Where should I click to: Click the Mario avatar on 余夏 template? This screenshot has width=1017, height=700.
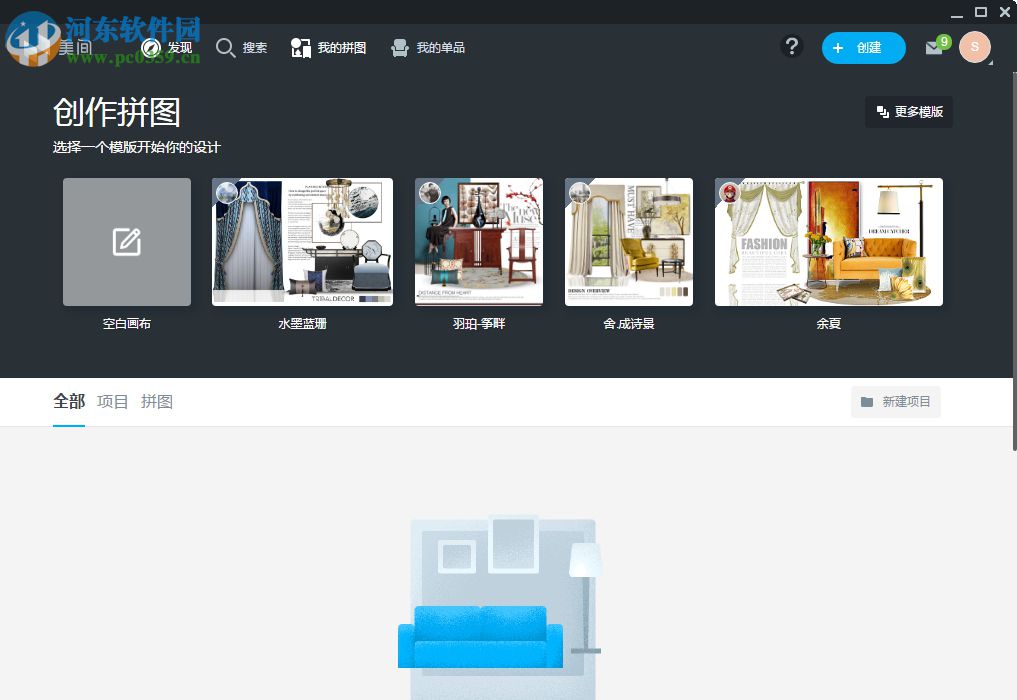(730, 193)
